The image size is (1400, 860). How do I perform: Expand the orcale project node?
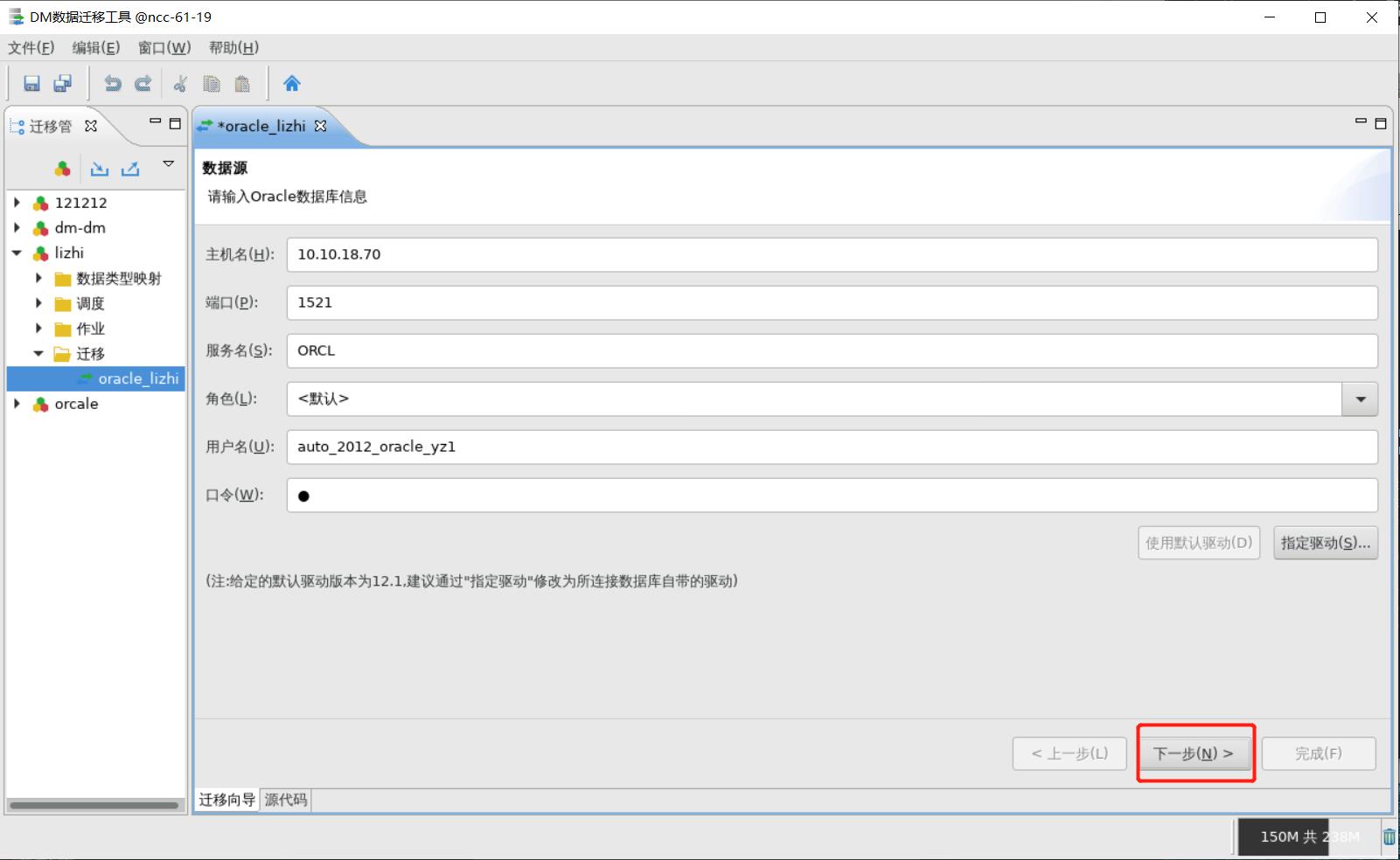(x=17, y=404)
